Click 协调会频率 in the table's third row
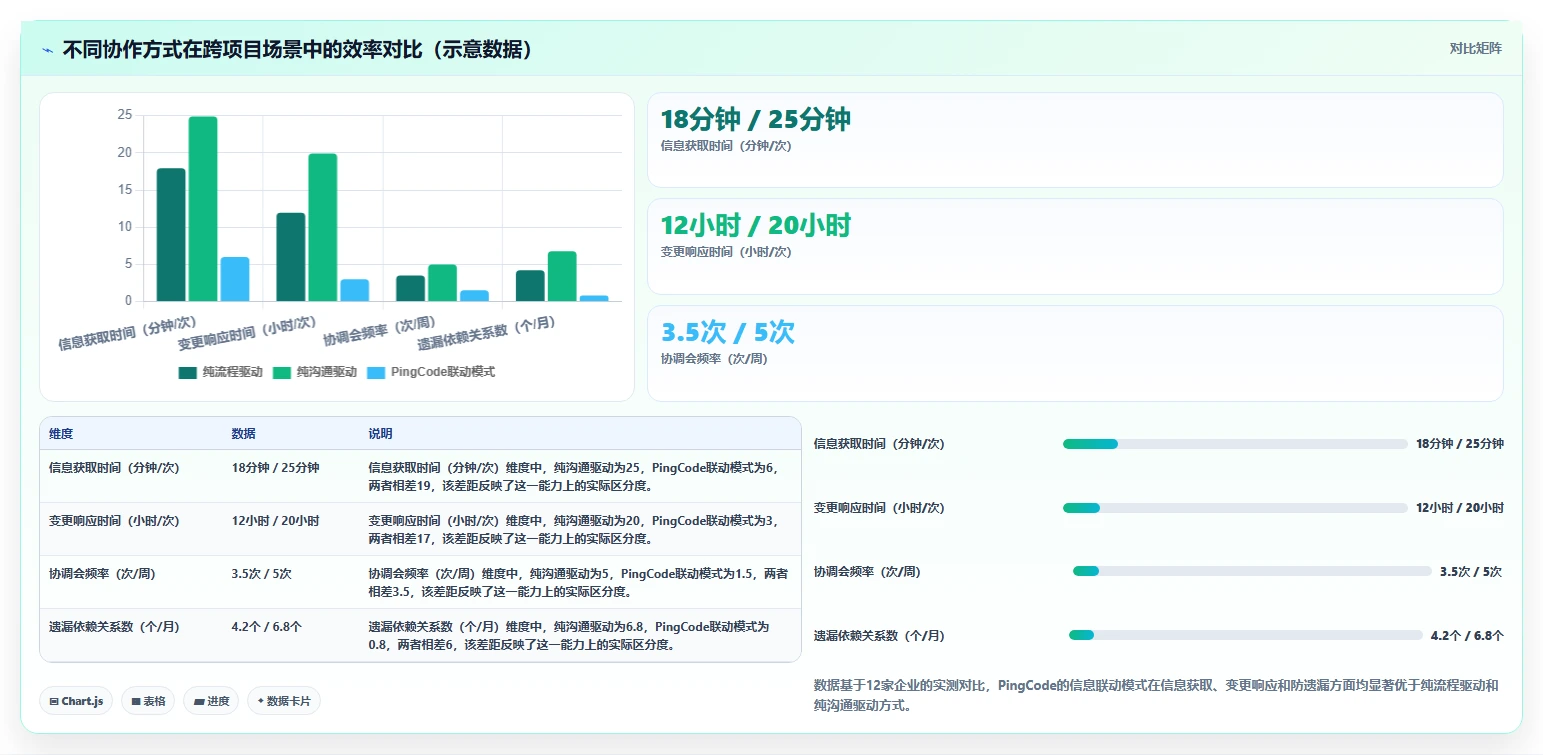Screen dimensions: 1543x755 point(102,574)
